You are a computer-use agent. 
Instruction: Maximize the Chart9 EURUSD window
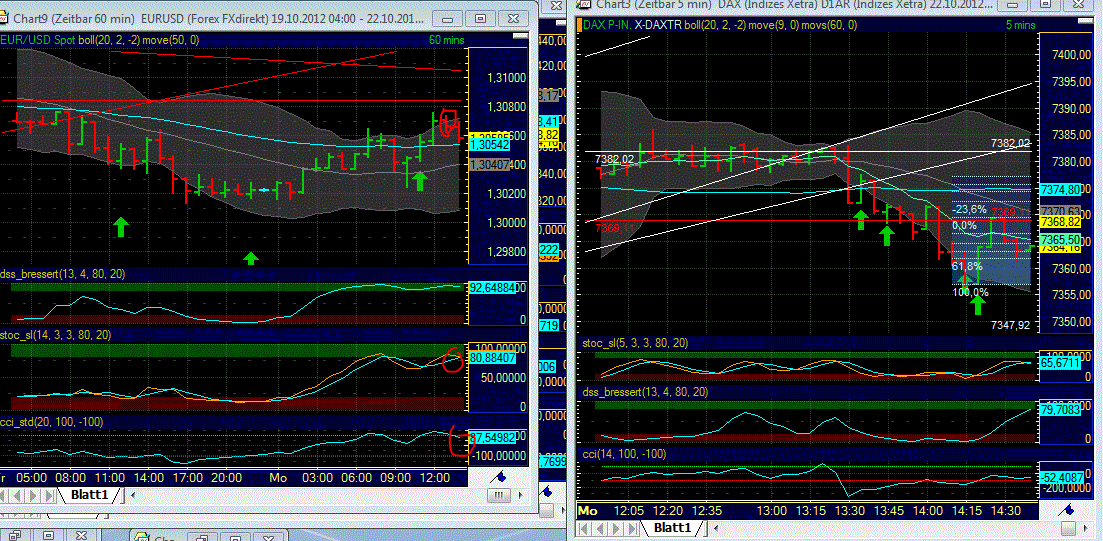[480, 18]
